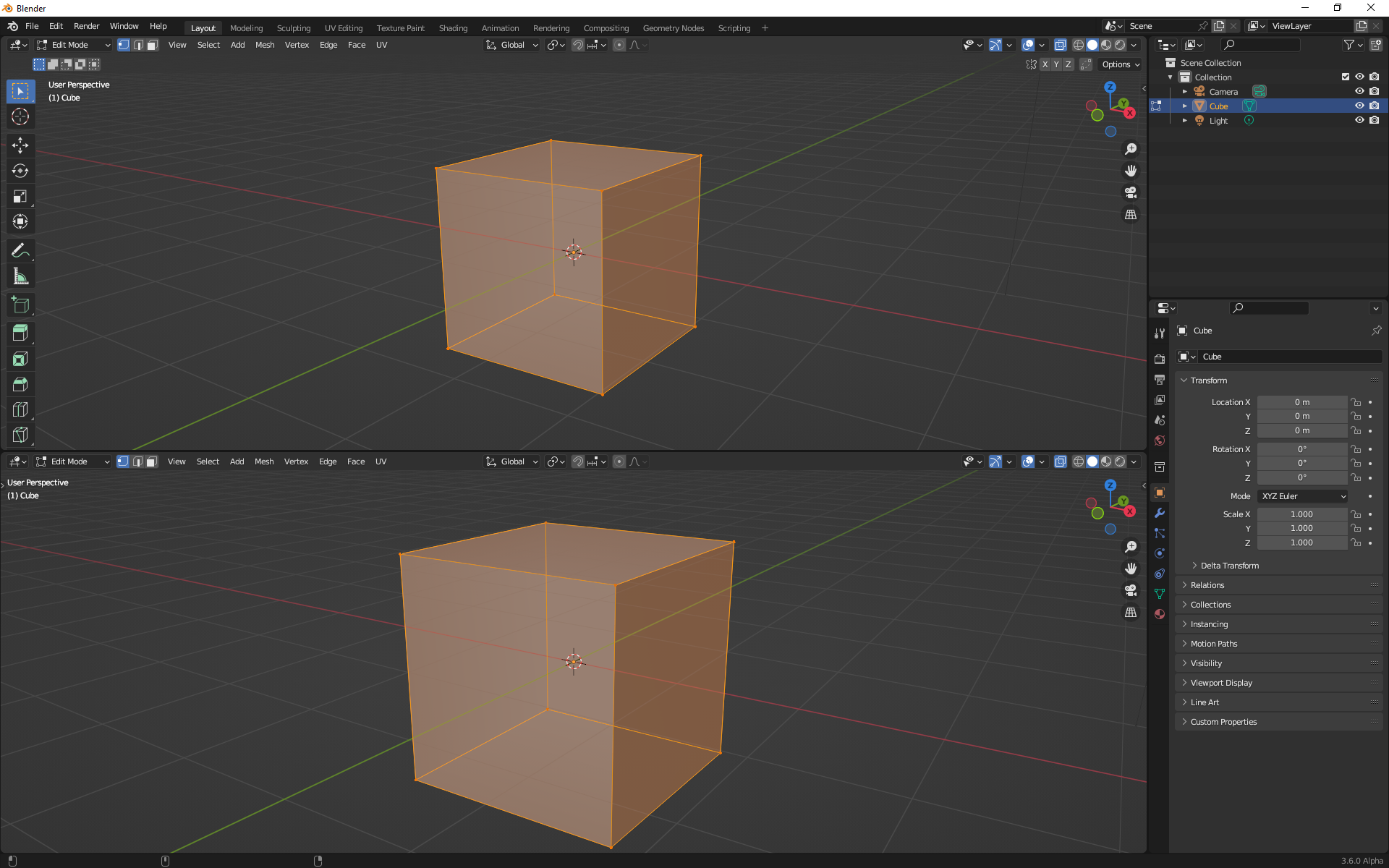Select Camera in outliner
The image size is (1389, 868).
click(x=1223, y=91)
